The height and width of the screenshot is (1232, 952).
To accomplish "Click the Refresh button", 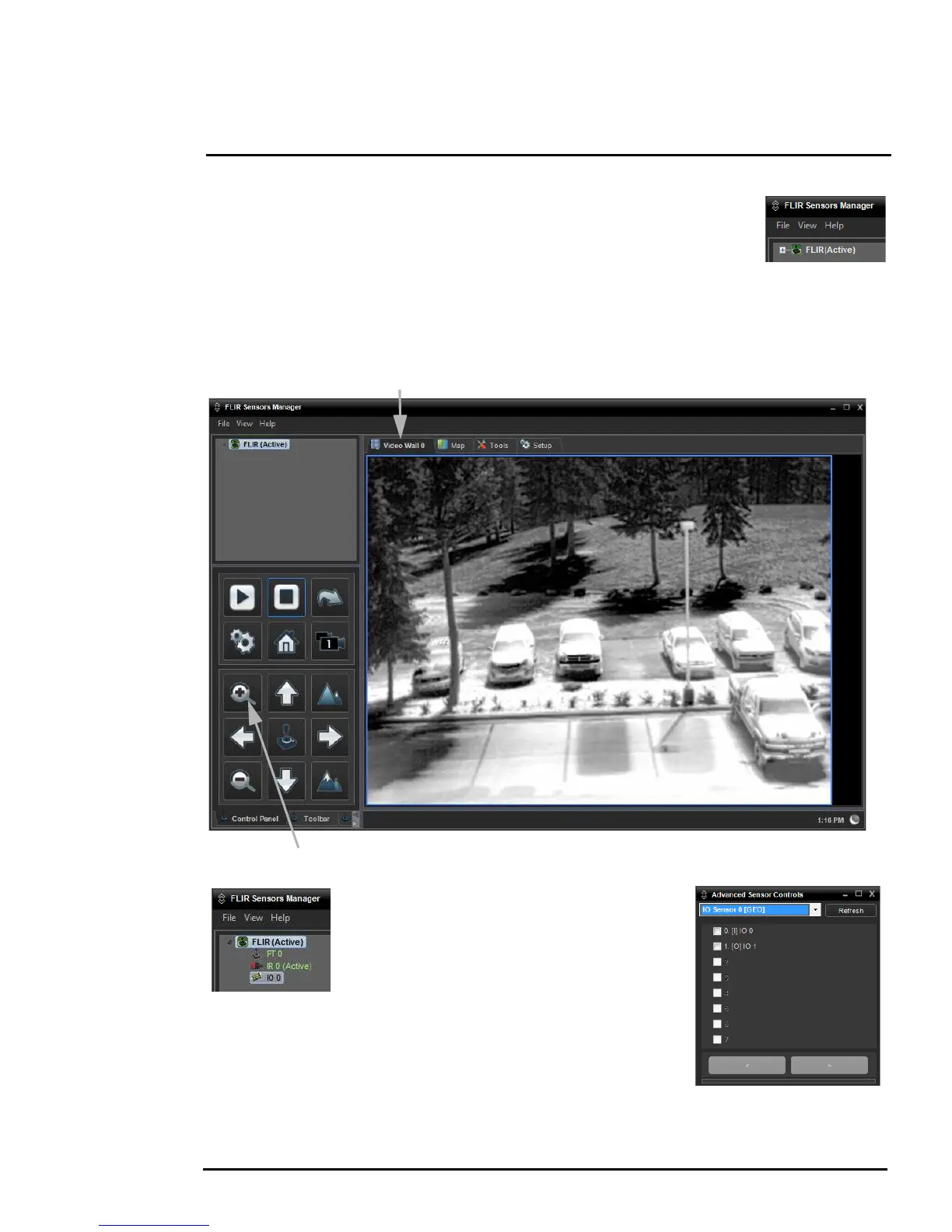I will point(851,911).
